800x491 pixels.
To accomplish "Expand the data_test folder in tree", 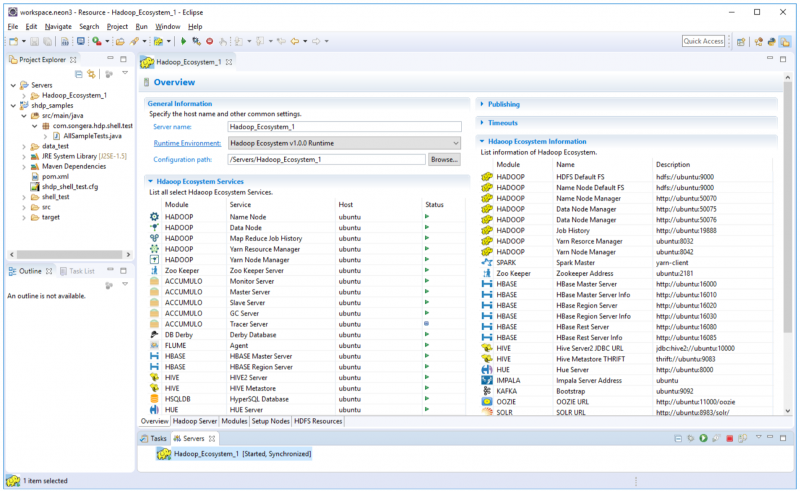I will pyautogui.click(x=24, y=146).
